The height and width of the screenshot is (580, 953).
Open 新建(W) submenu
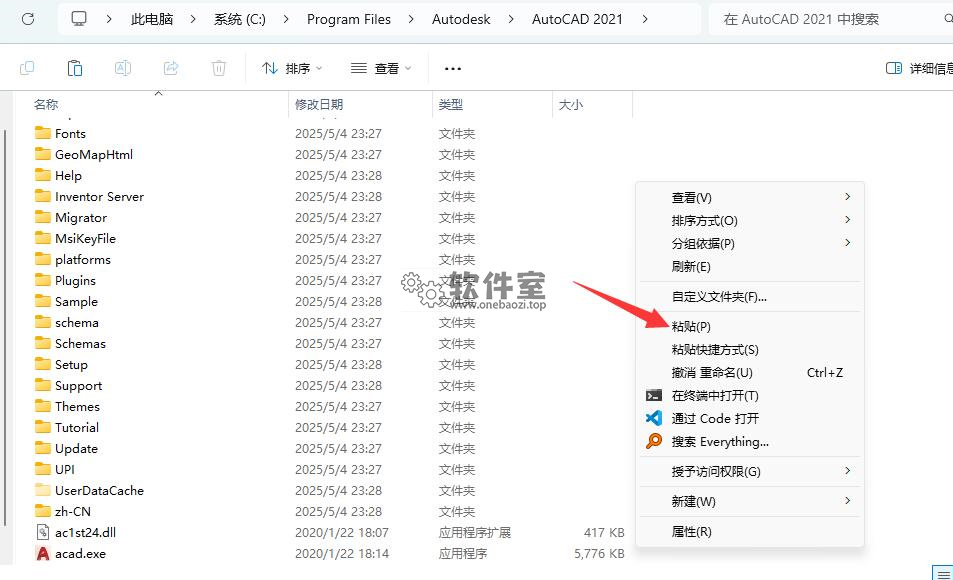click(750, 502)
